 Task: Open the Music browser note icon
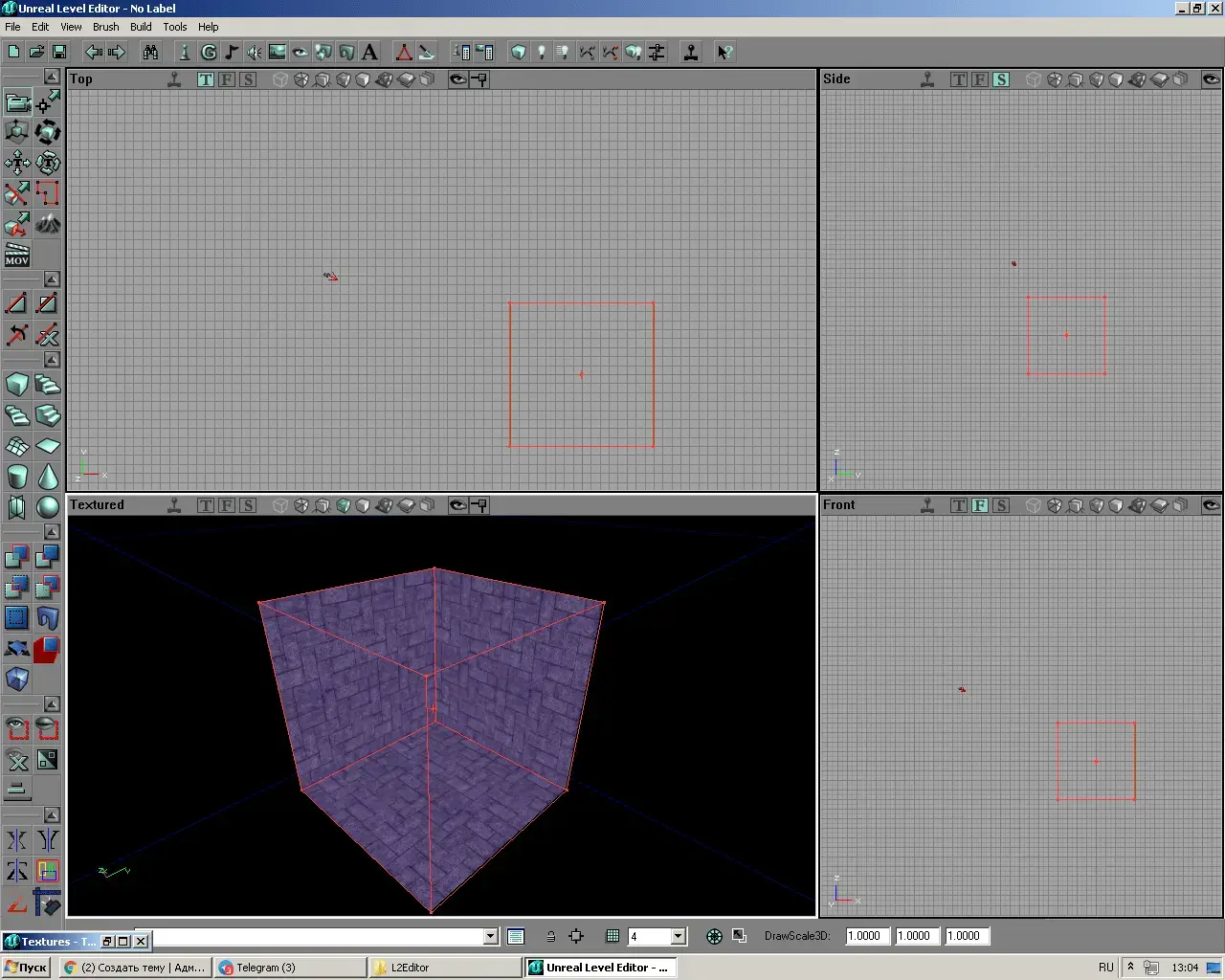[232, 53]
